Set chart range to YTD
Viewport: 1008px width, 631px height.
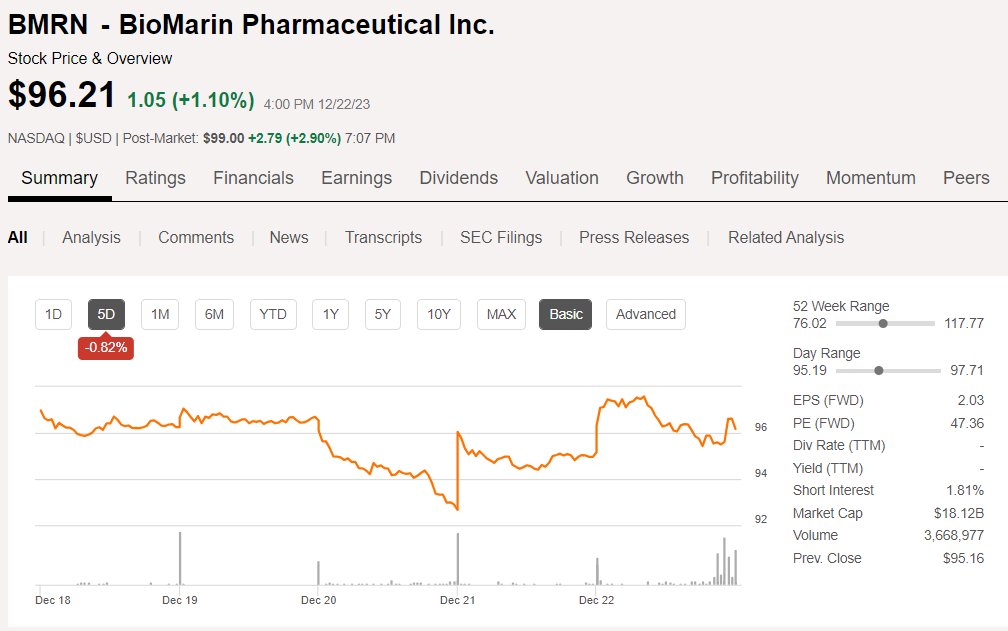[273, 314]
